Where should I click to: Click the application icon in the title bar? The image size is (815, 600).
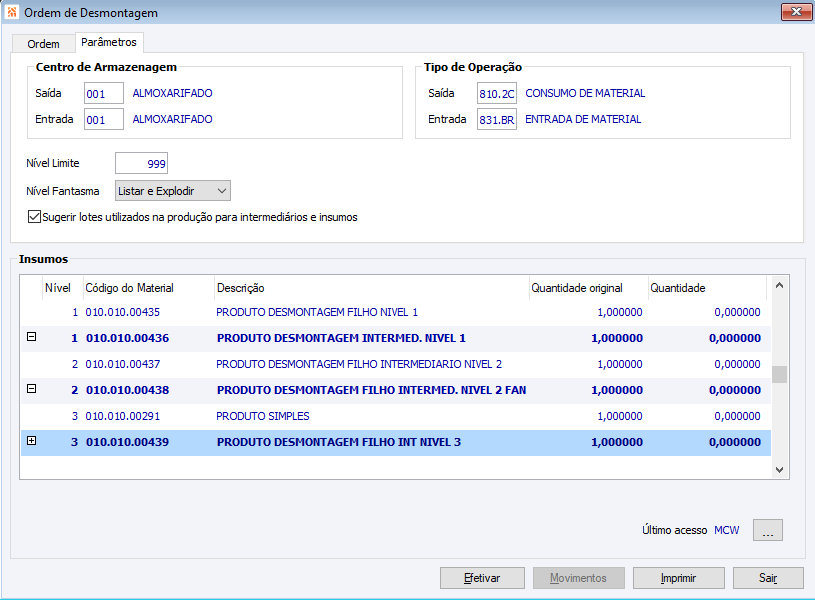pyautogui.click(x=11, y=12)
